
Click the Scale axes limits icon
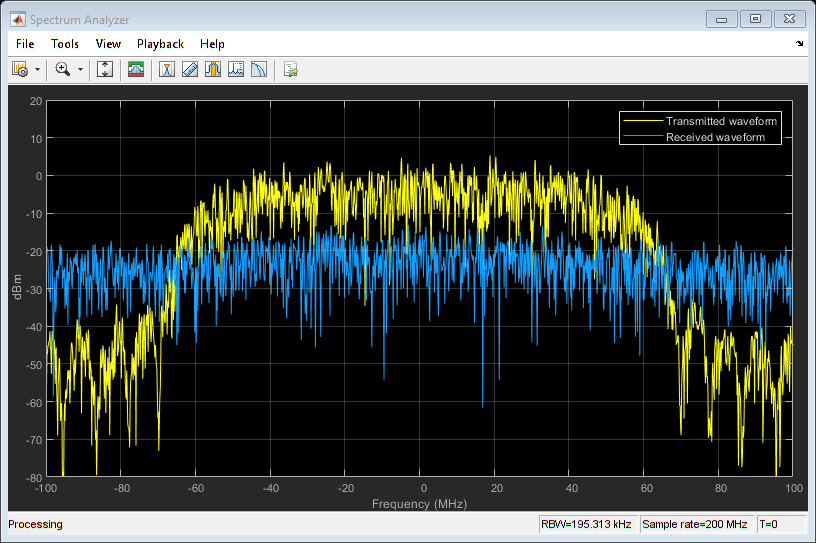pos(105,69)
